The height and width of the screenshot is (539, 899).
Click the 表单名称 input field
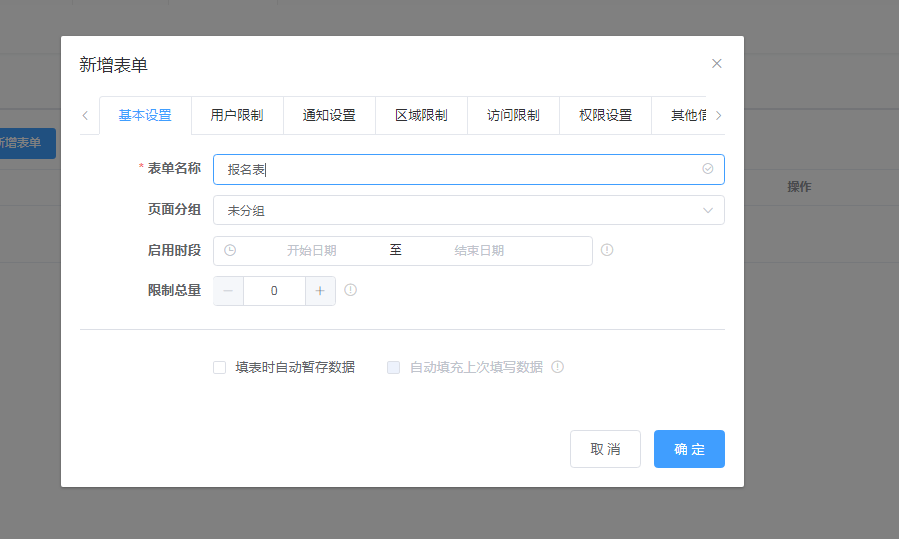point(468,170)
